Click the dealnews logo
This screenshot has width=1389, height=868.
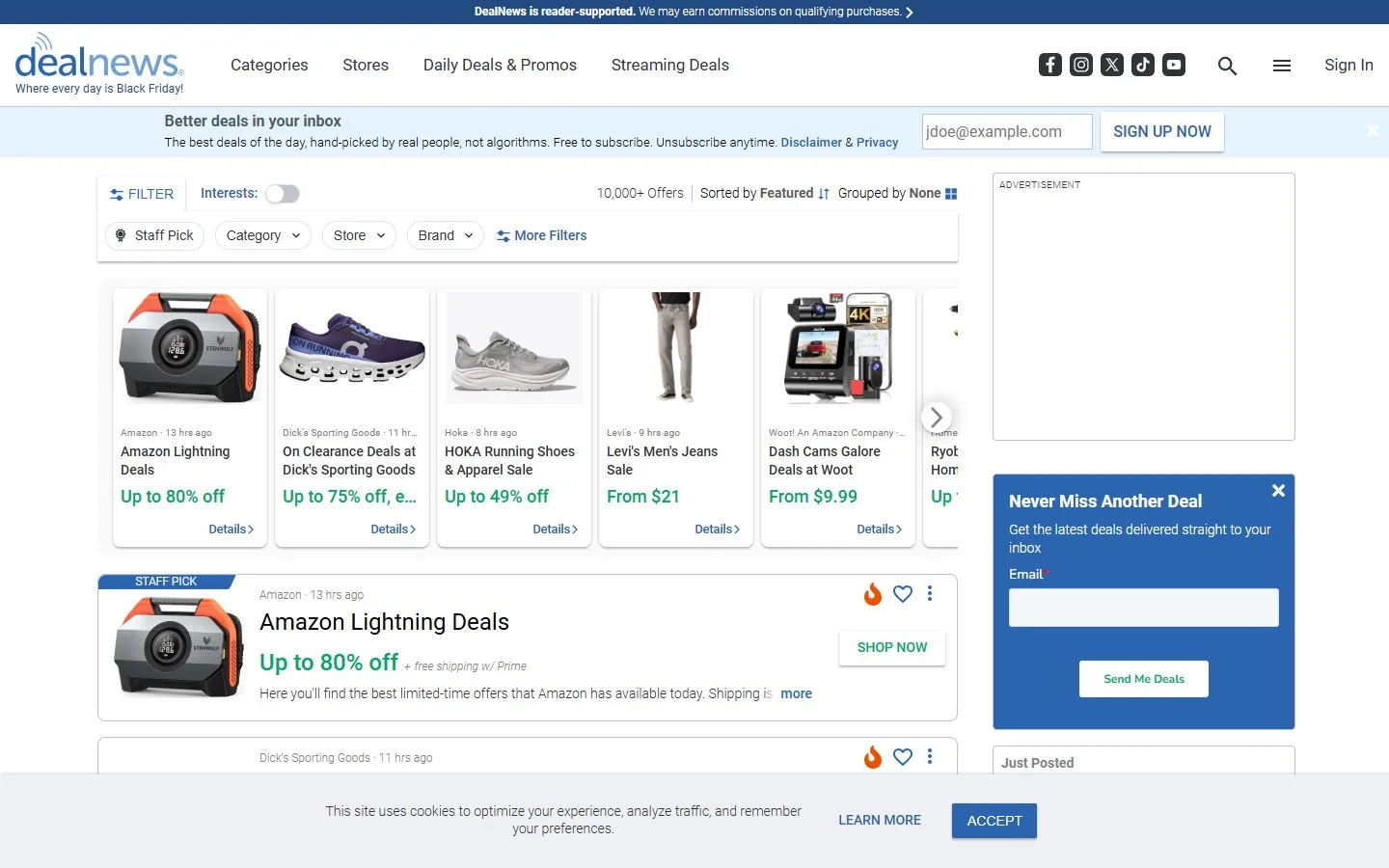pyautogui.click(x=99, y=64)
